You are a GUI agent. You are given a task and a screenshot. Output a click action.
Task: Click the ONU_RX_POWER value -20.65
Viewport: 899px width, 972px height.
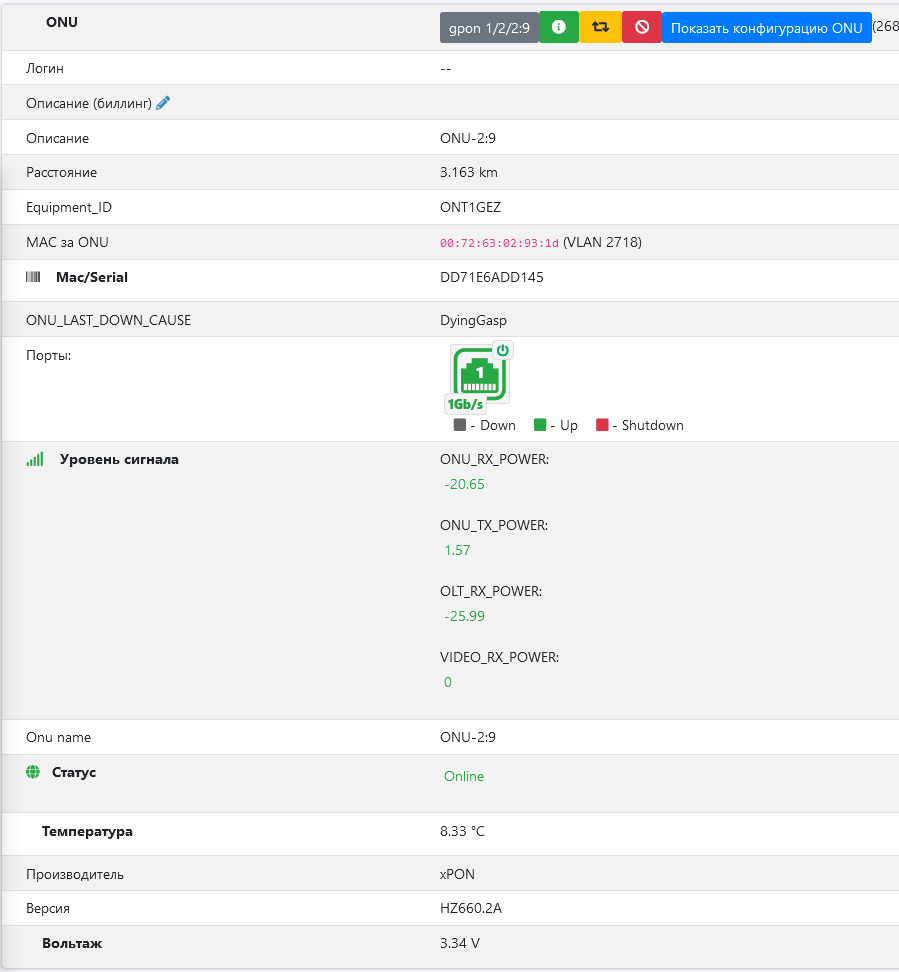point(465,484)
